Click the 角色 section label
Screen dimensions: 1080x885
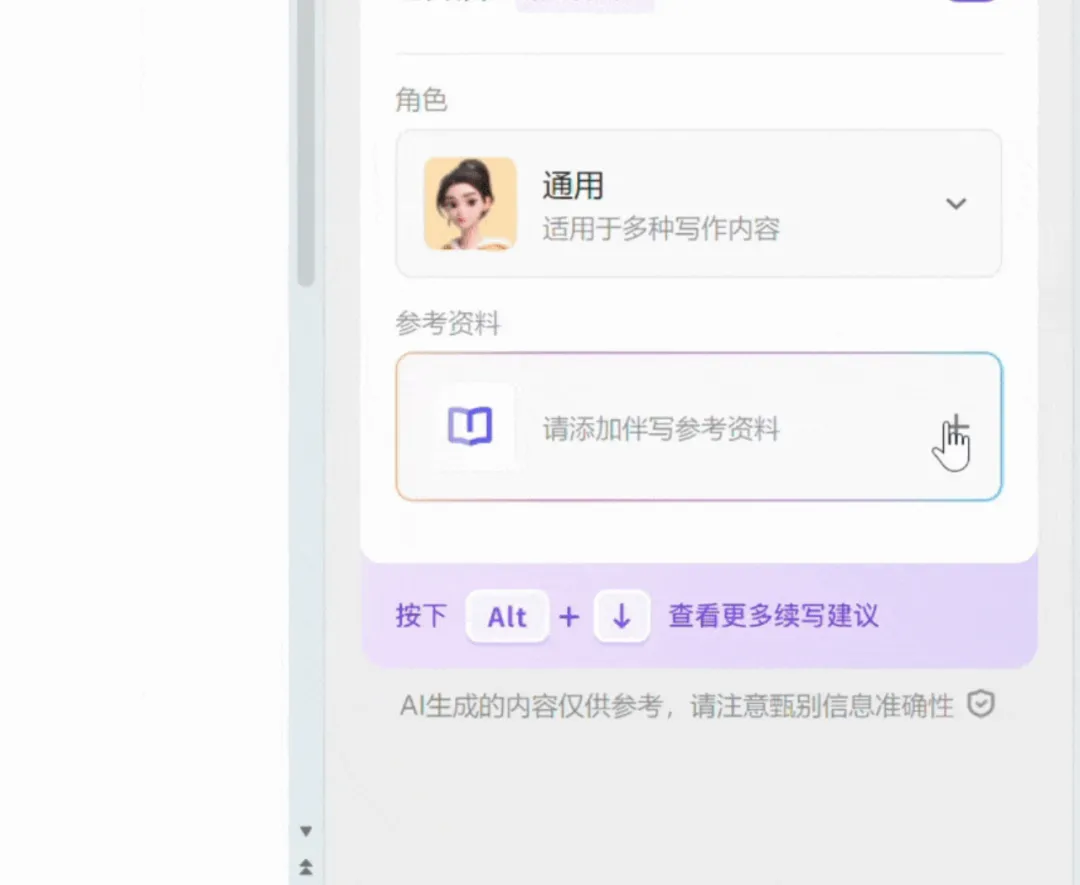pos(421,100)
